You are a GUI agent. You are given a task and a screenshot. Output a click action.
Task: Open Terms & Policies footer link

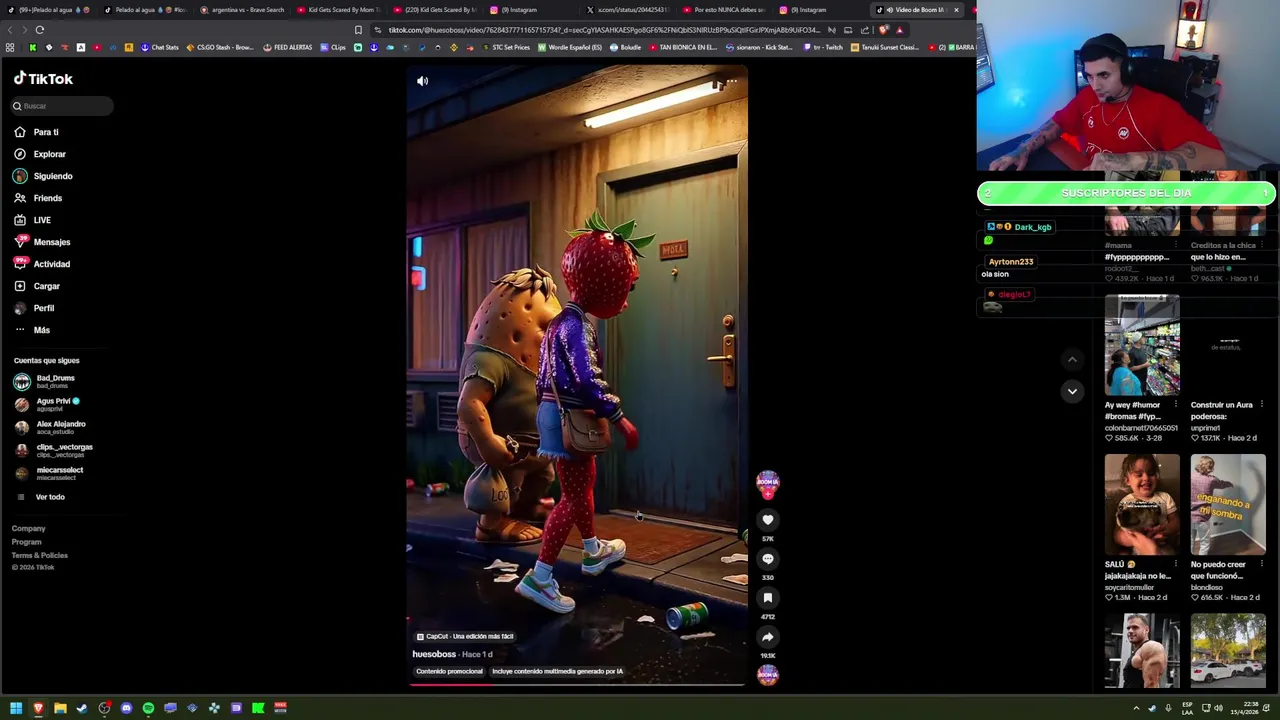tap(40, 555)
